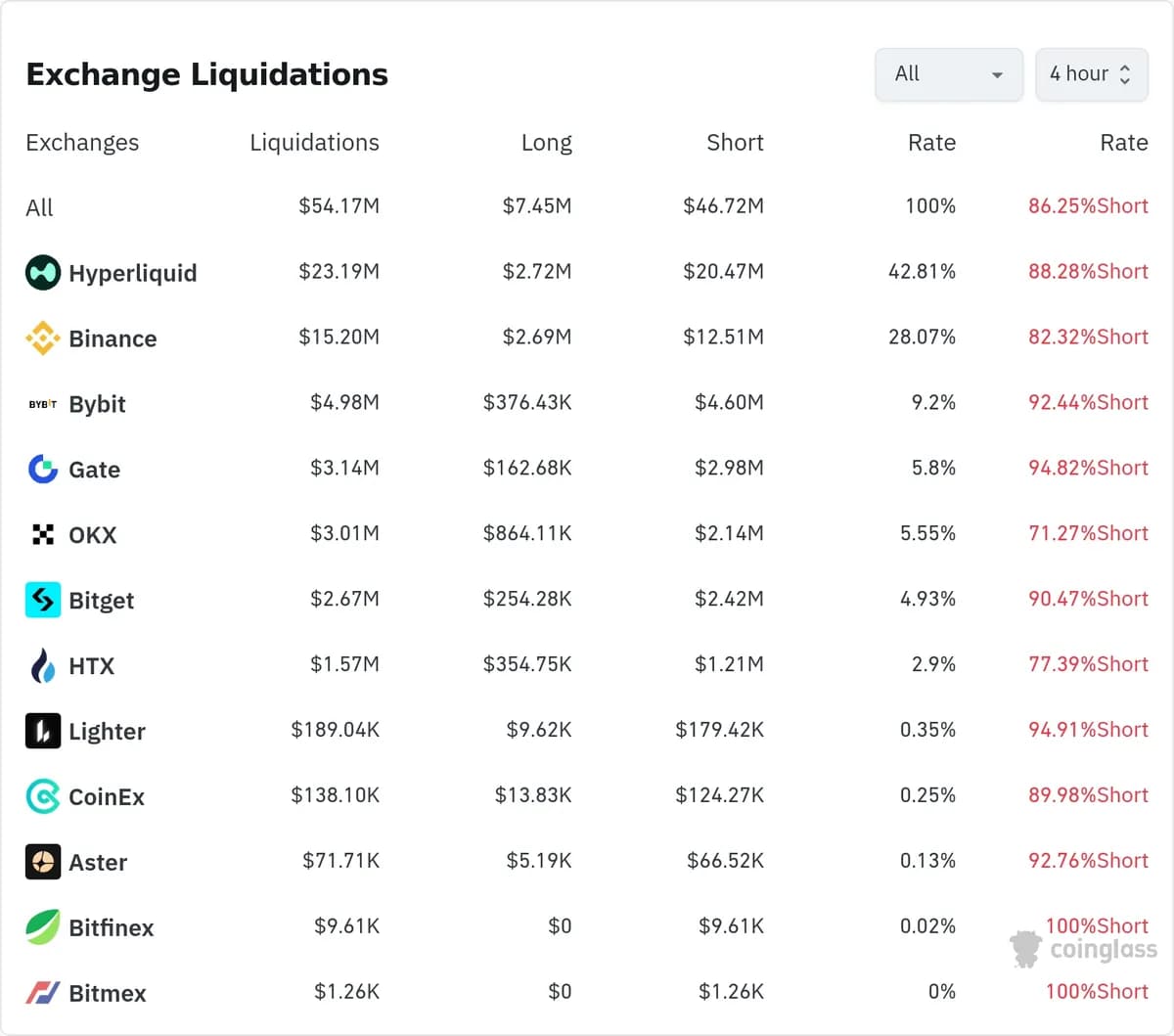Click the Lighter exchange logo icon
1174x1036 pixels.
pyautogui.click(x=43, y=731)
